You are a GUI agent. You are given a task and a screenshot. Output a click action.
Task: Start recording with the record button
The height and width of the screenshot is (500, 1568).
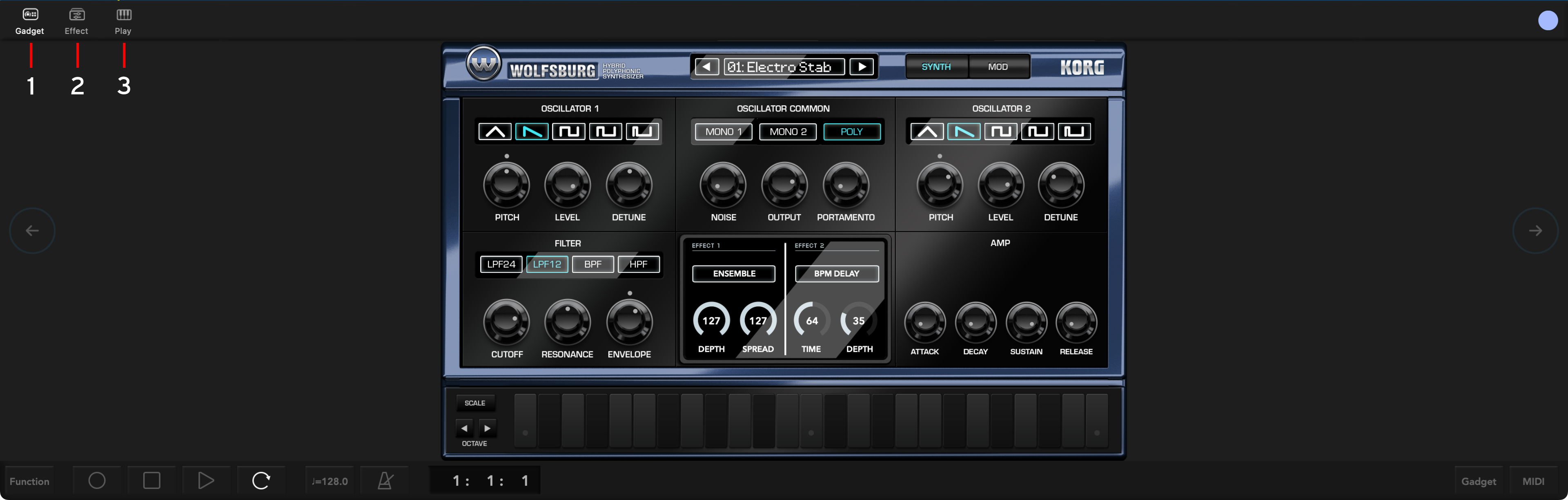97,480
